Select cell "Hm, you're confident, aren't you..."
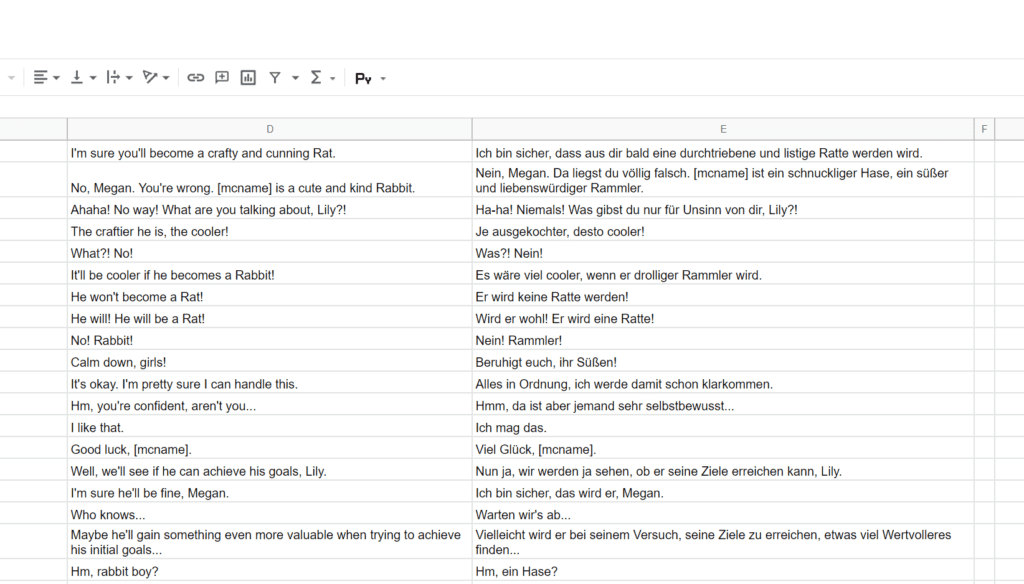This screenshot has width=1024, height=584. pyautogui.click(x=270, y=404)
